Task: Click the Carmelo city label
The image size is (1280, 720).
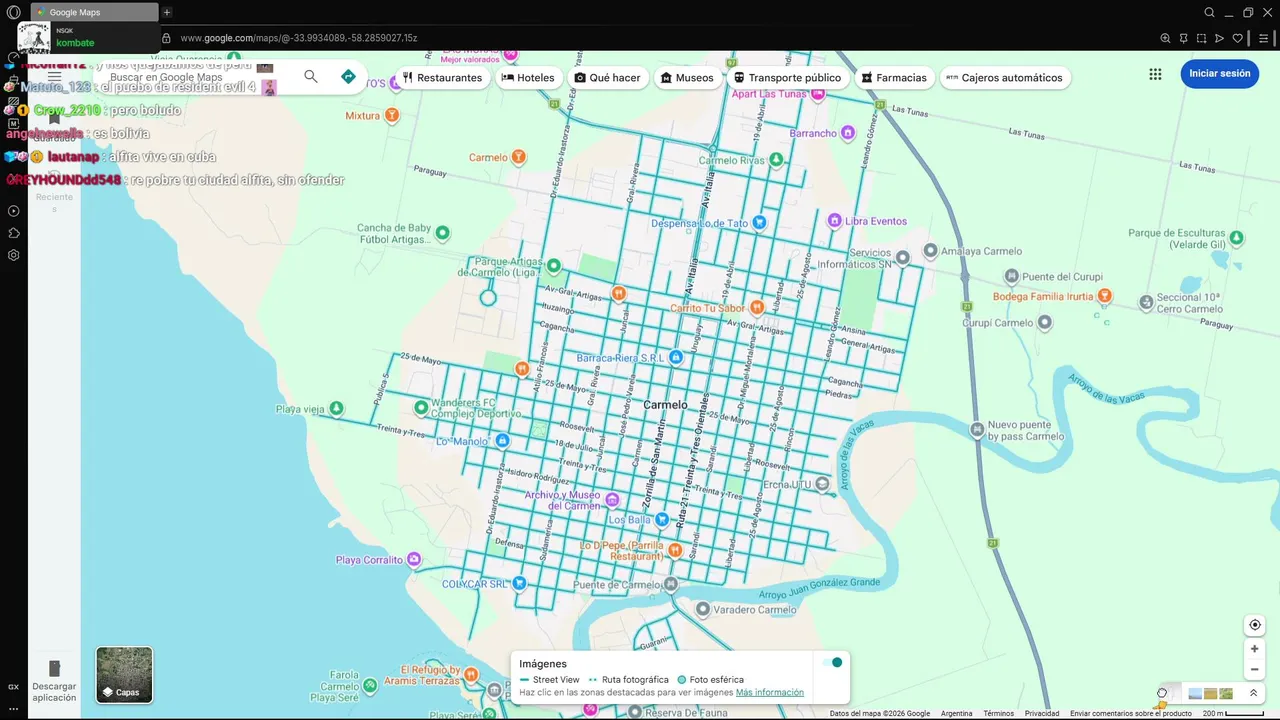Action: click(666, 405)
